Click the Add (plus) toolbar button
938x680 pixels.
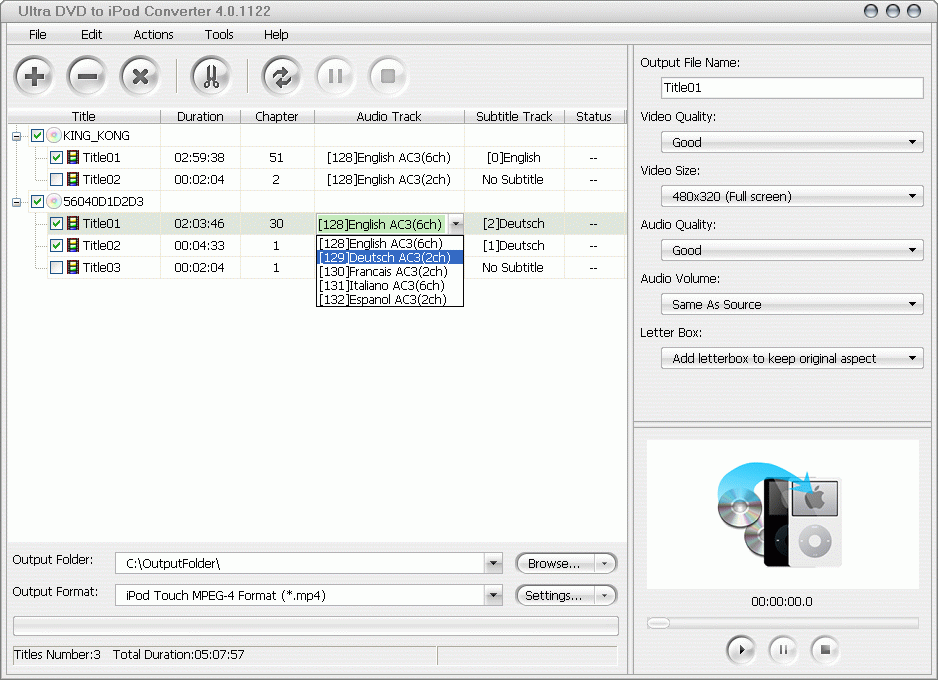coord(34,76)
